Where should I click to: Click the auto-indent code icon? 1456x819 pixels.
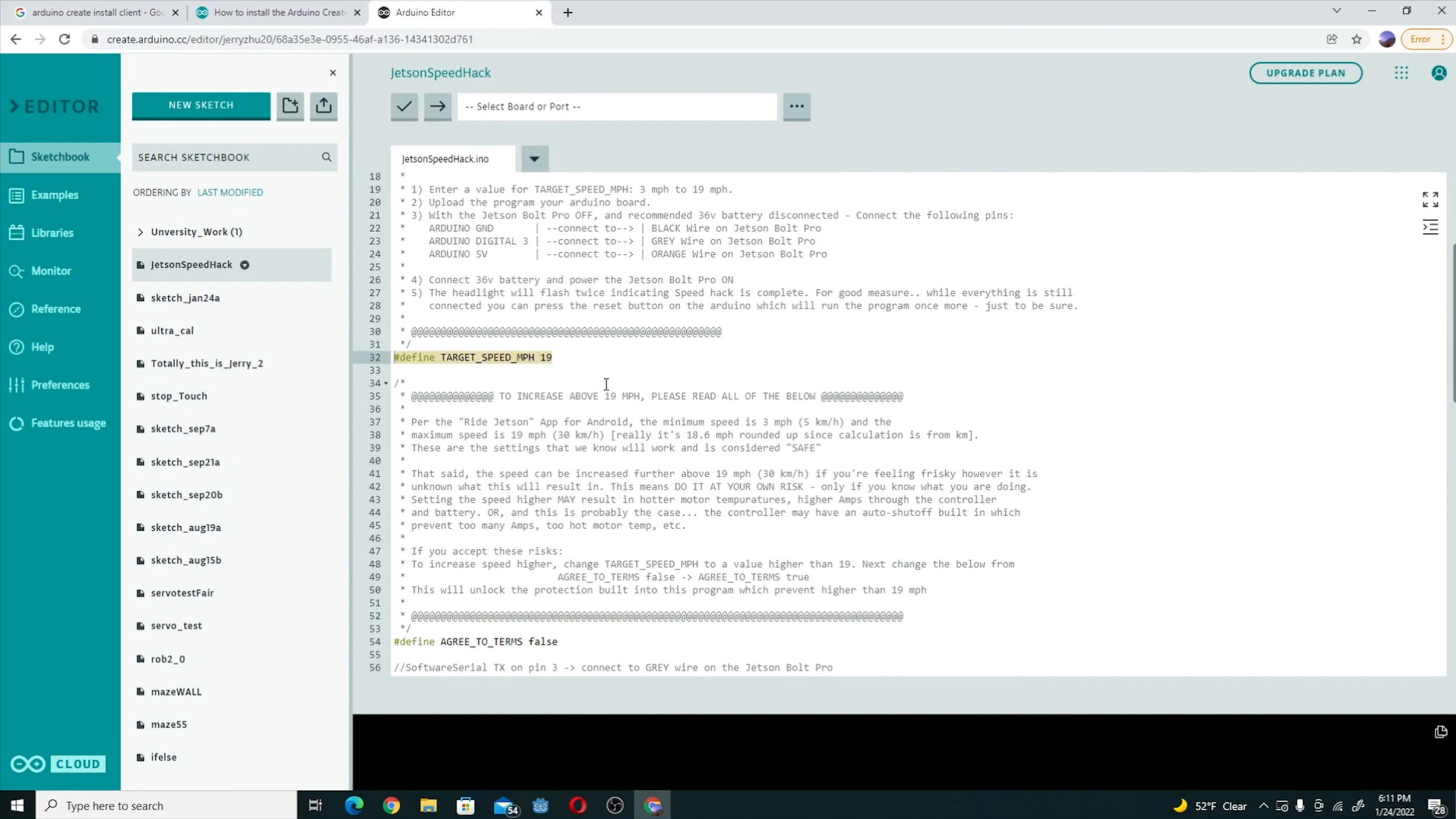click(1430, 228)
